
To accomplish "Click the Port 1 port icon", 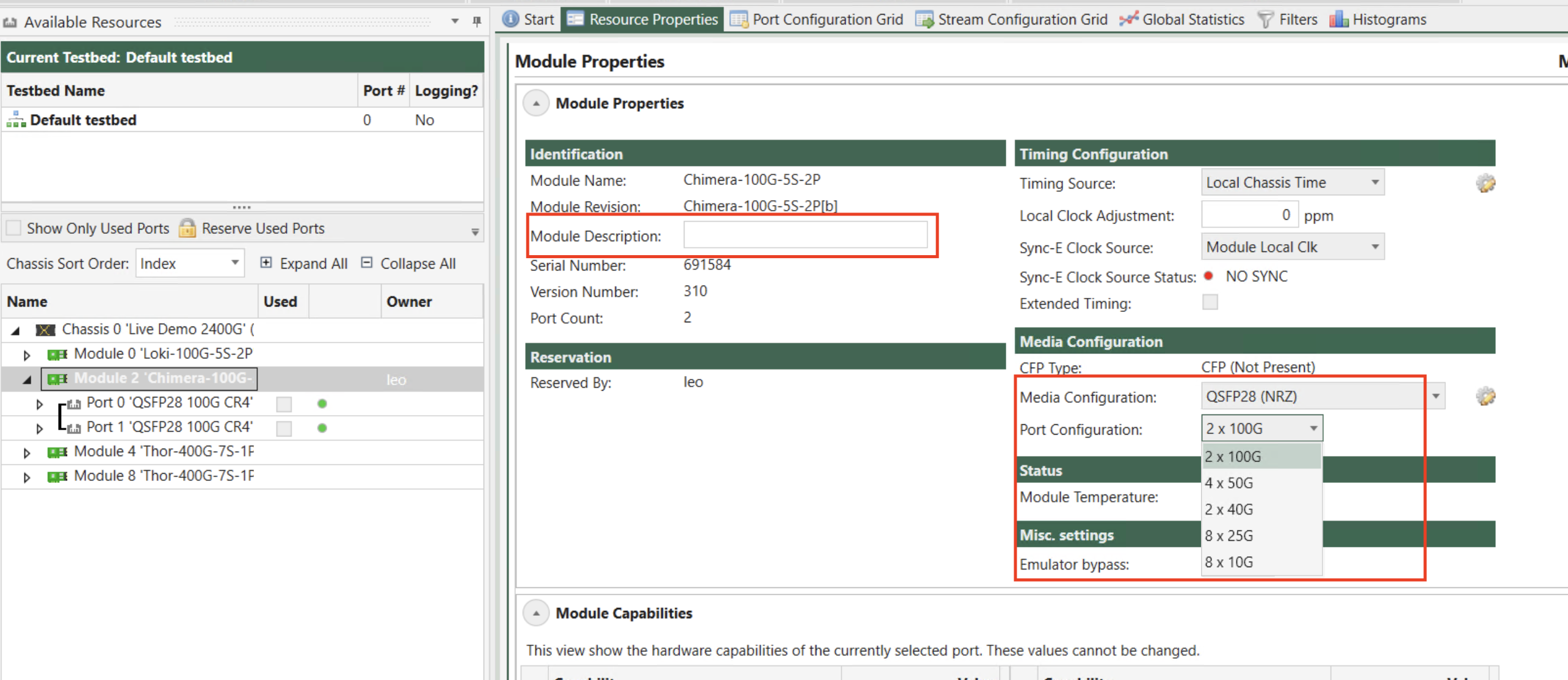I will (74, 428).
